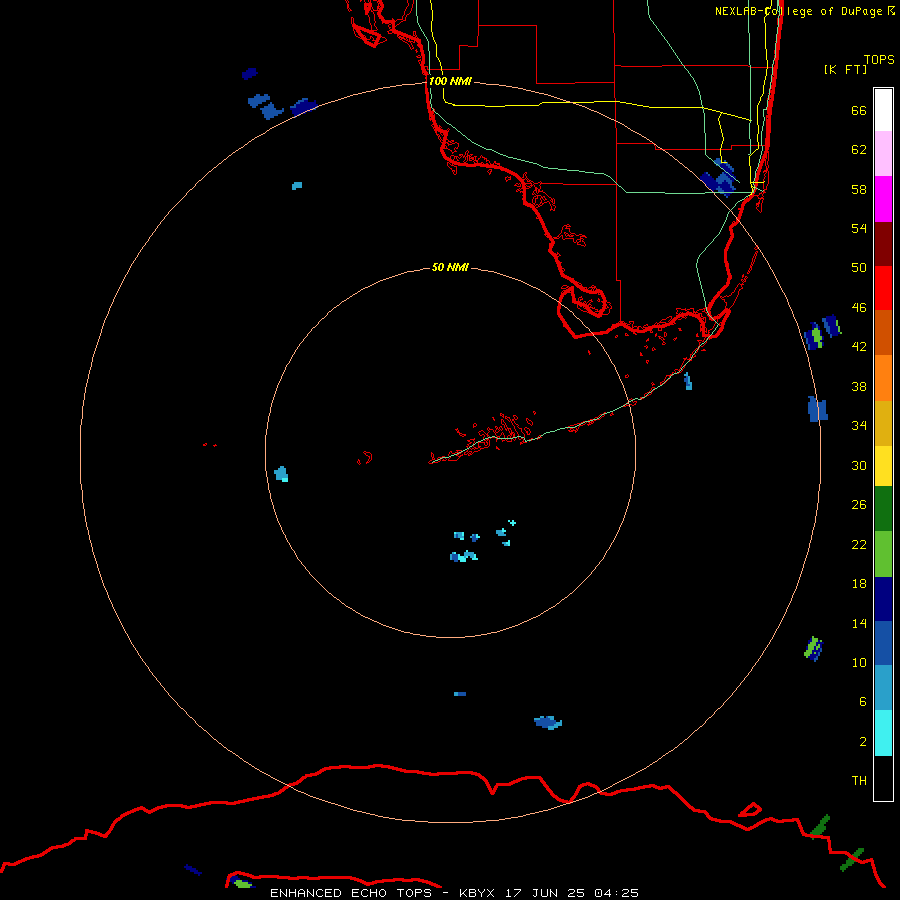
Task: Click the legend value 54
Action: (859, 228)
